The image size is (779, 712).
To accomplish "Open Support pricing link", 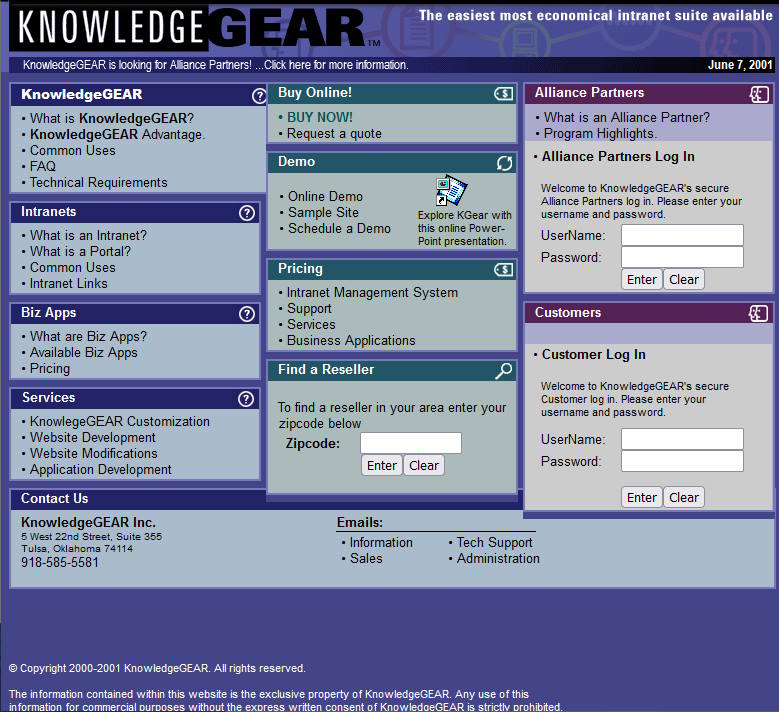I will point(309,309).
